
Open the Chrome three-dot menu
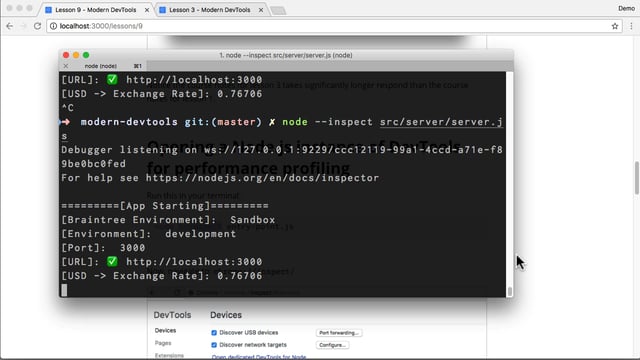631,26
